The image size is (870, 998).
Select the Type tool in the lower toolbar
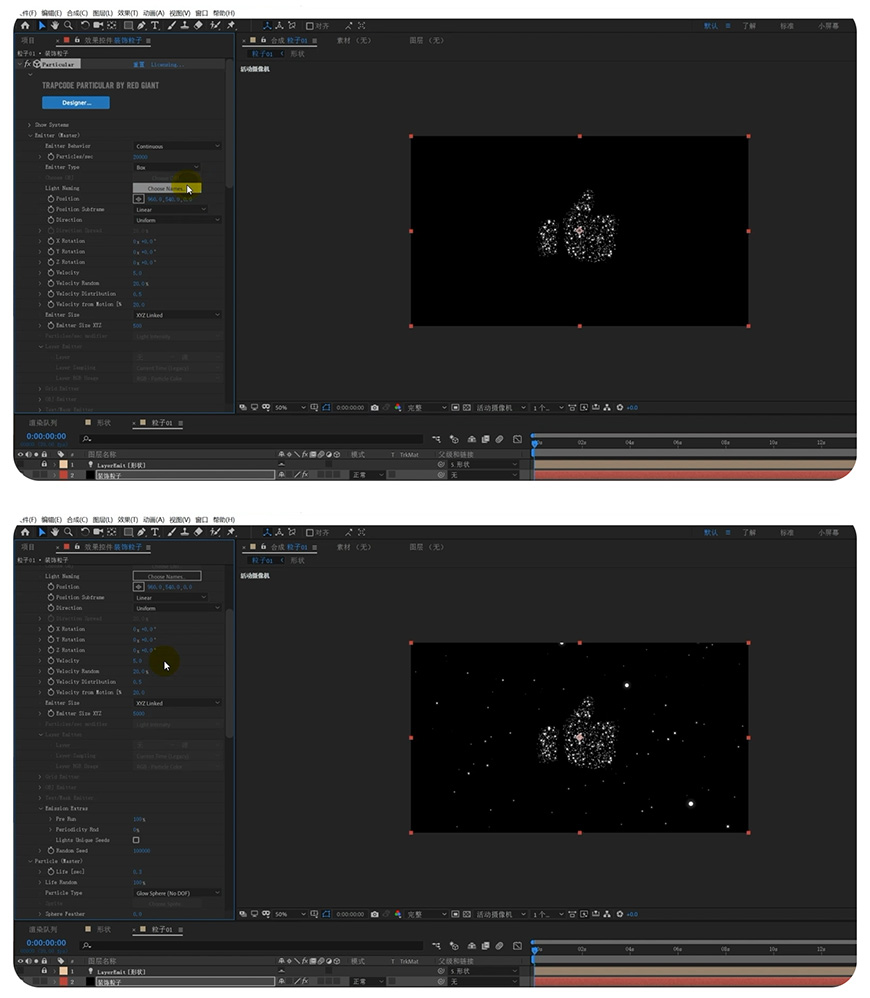pos(155,532)
